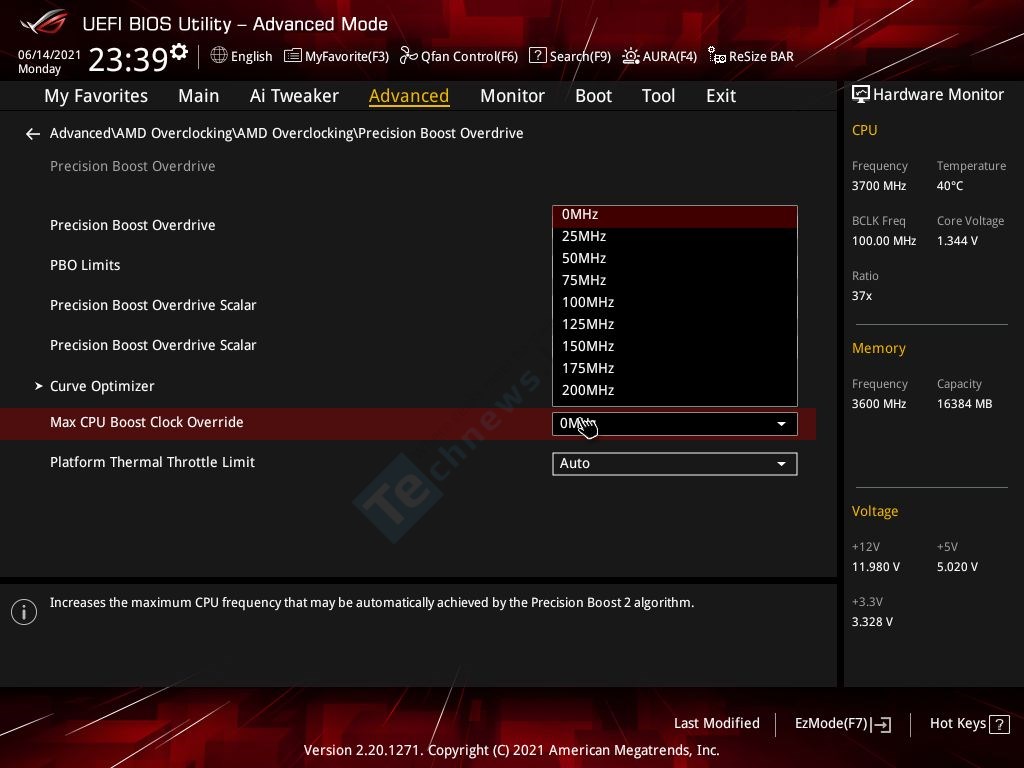Select the PBO Limits setting row

click(x=85, y=265)
